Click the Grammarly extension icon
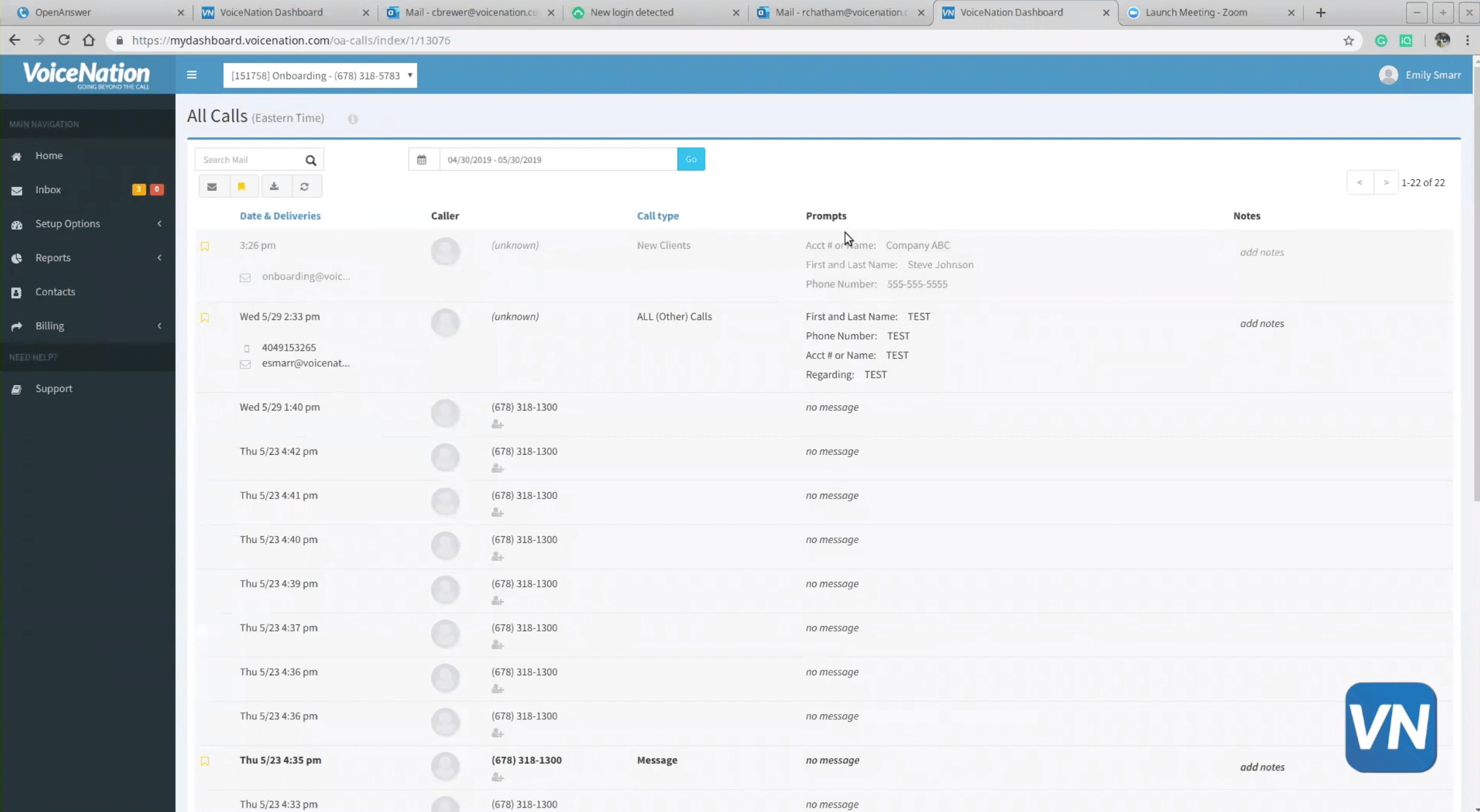 point(1381,40)
